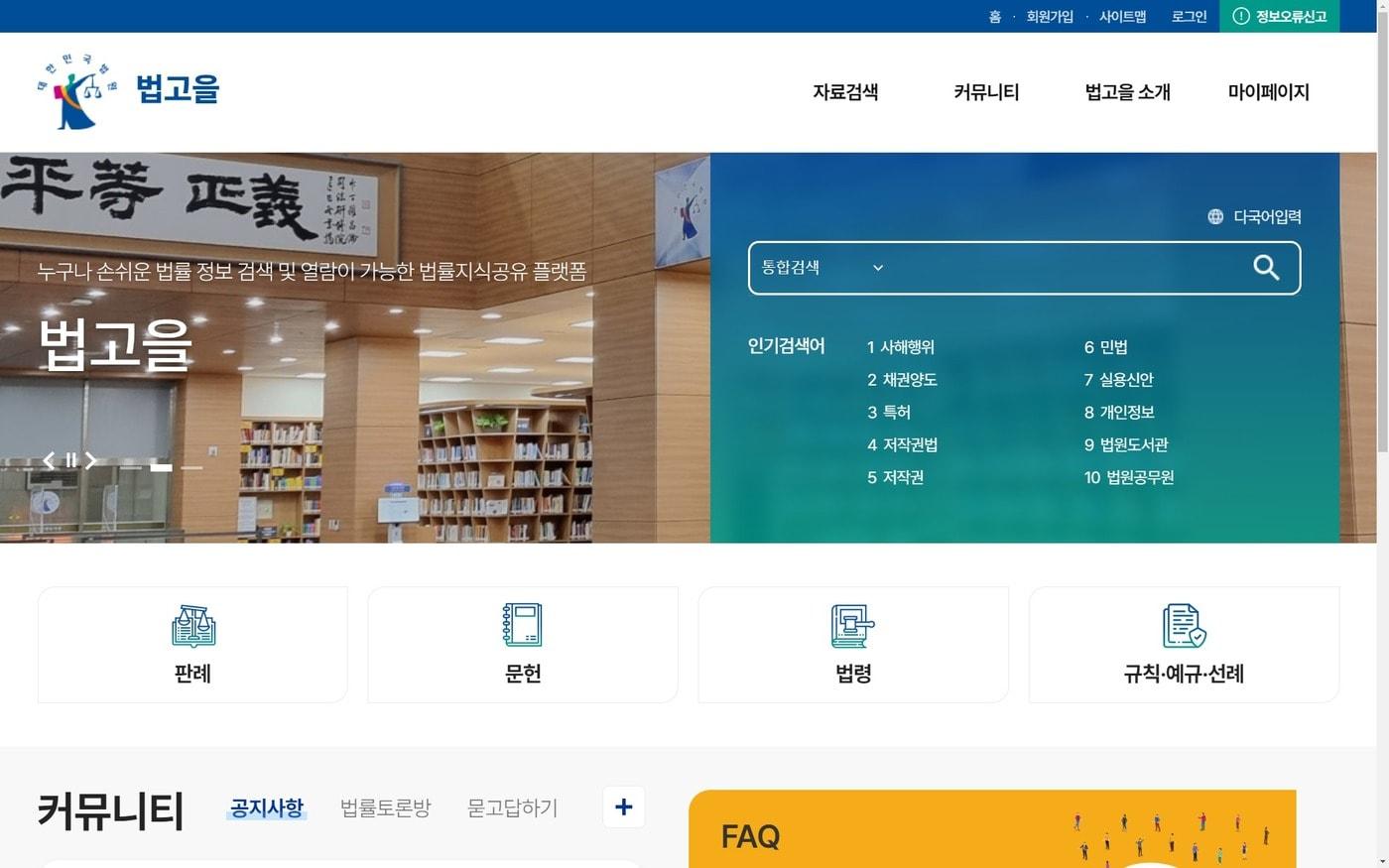Open the 판례 scales icon
Image resolution: width=1389 pixels, height=868 pixels.
pyautogui.click(x=193, y=626)
